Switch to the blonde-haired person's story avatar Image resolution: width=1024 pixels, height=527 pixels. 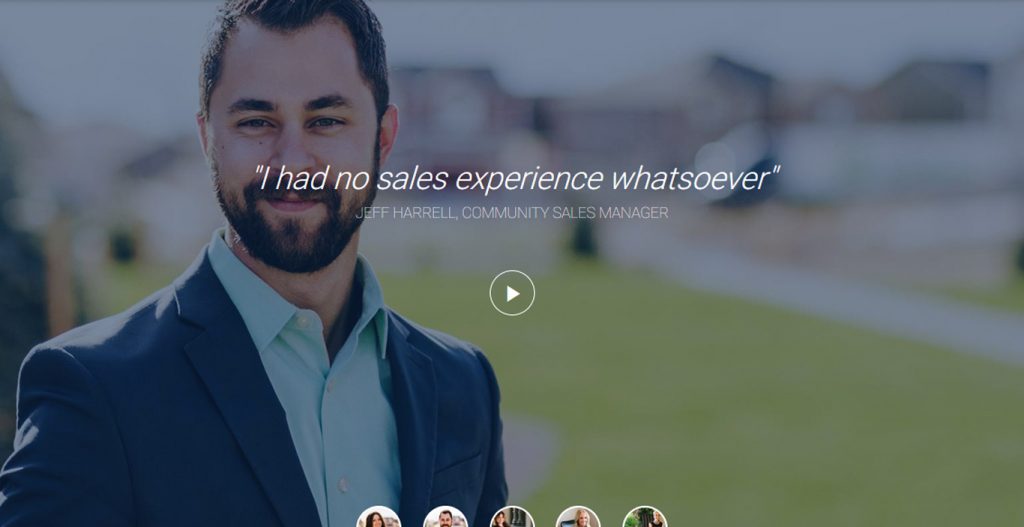click(578, 517)
